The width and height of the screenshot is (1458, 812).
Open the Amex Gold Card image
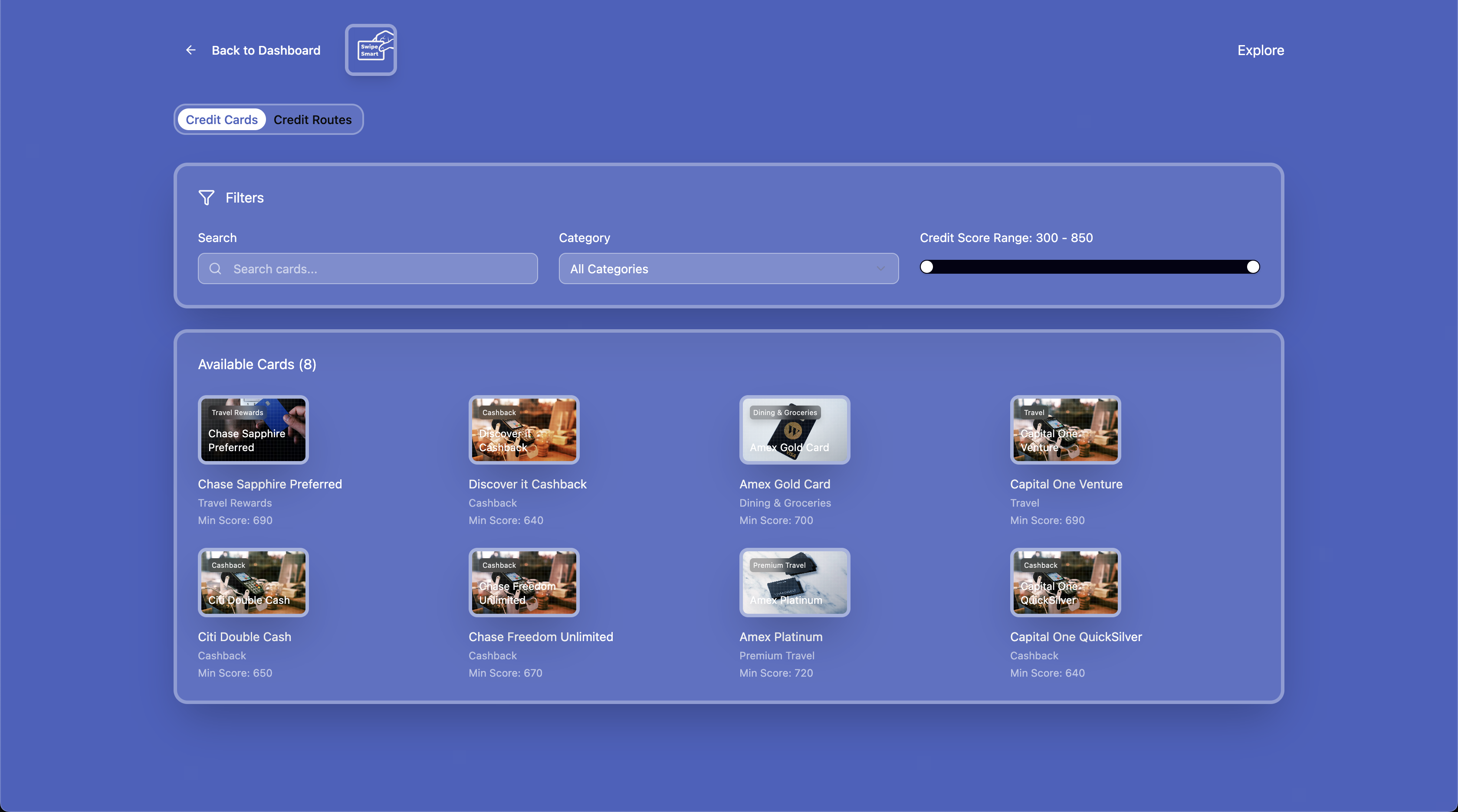coord(794,429)
